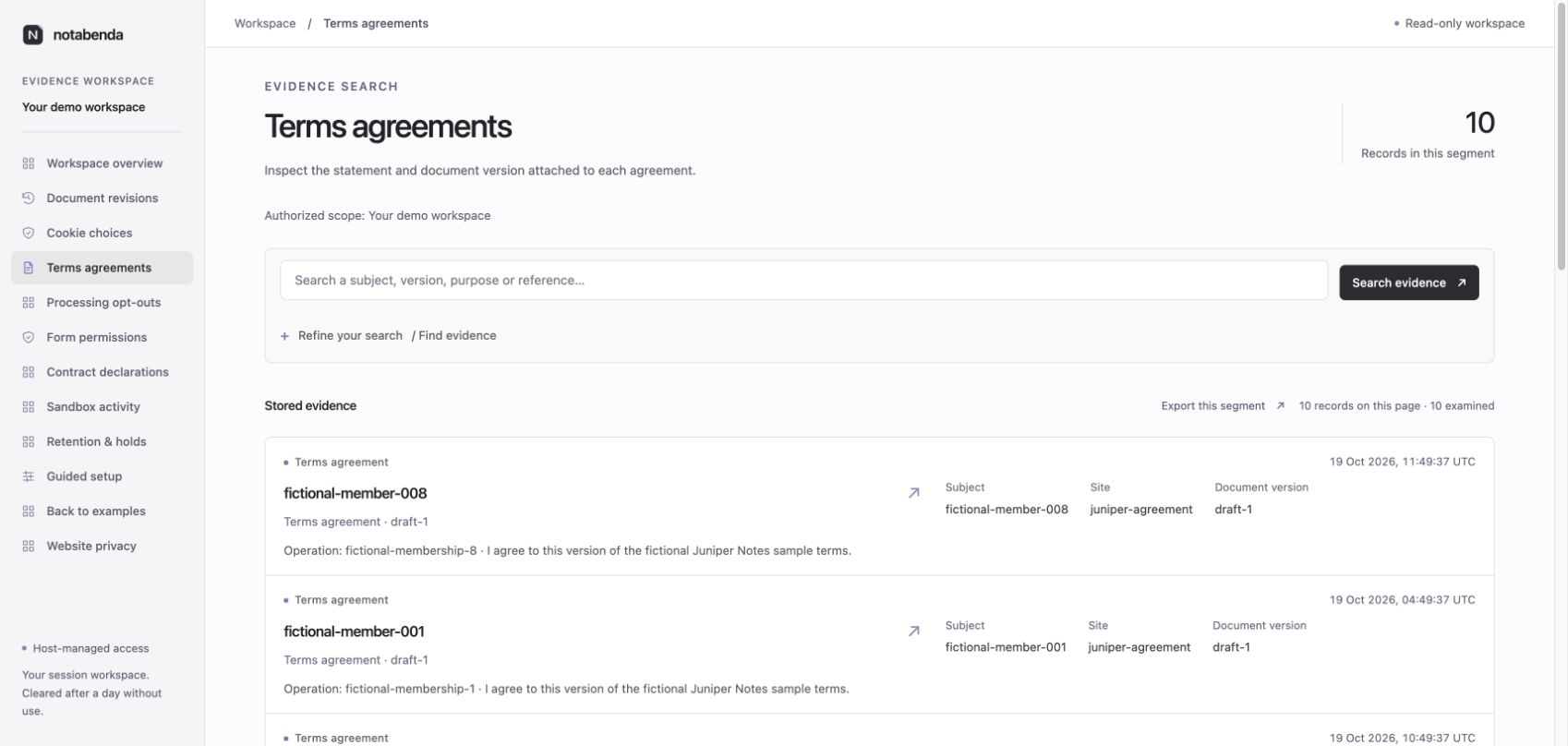Launch Guided setup from sidebar
Screen dimensions: 1568x746
coord(102,476)
